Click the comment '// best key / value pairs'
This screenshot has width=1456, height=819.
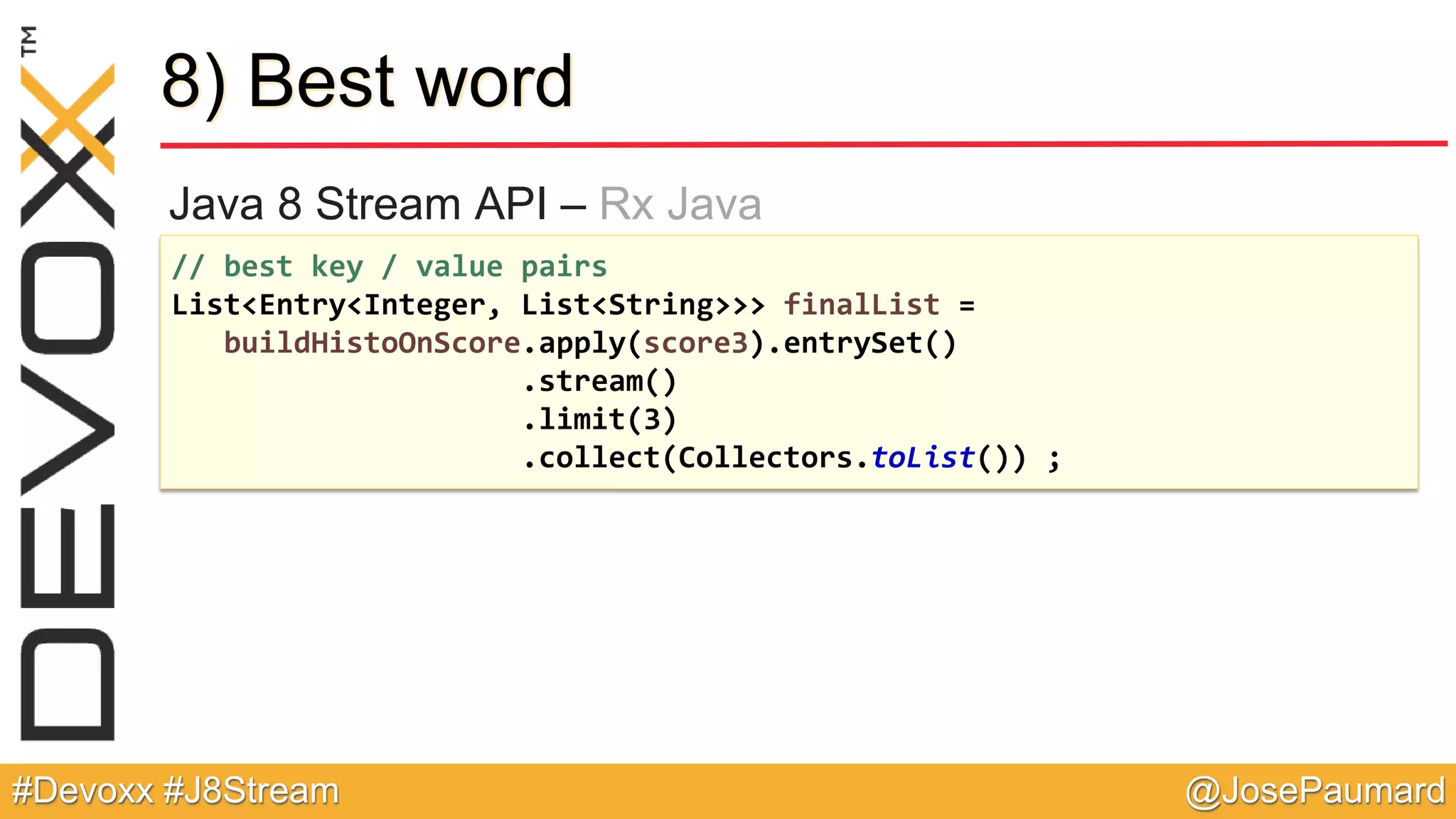tap(390, 267)
